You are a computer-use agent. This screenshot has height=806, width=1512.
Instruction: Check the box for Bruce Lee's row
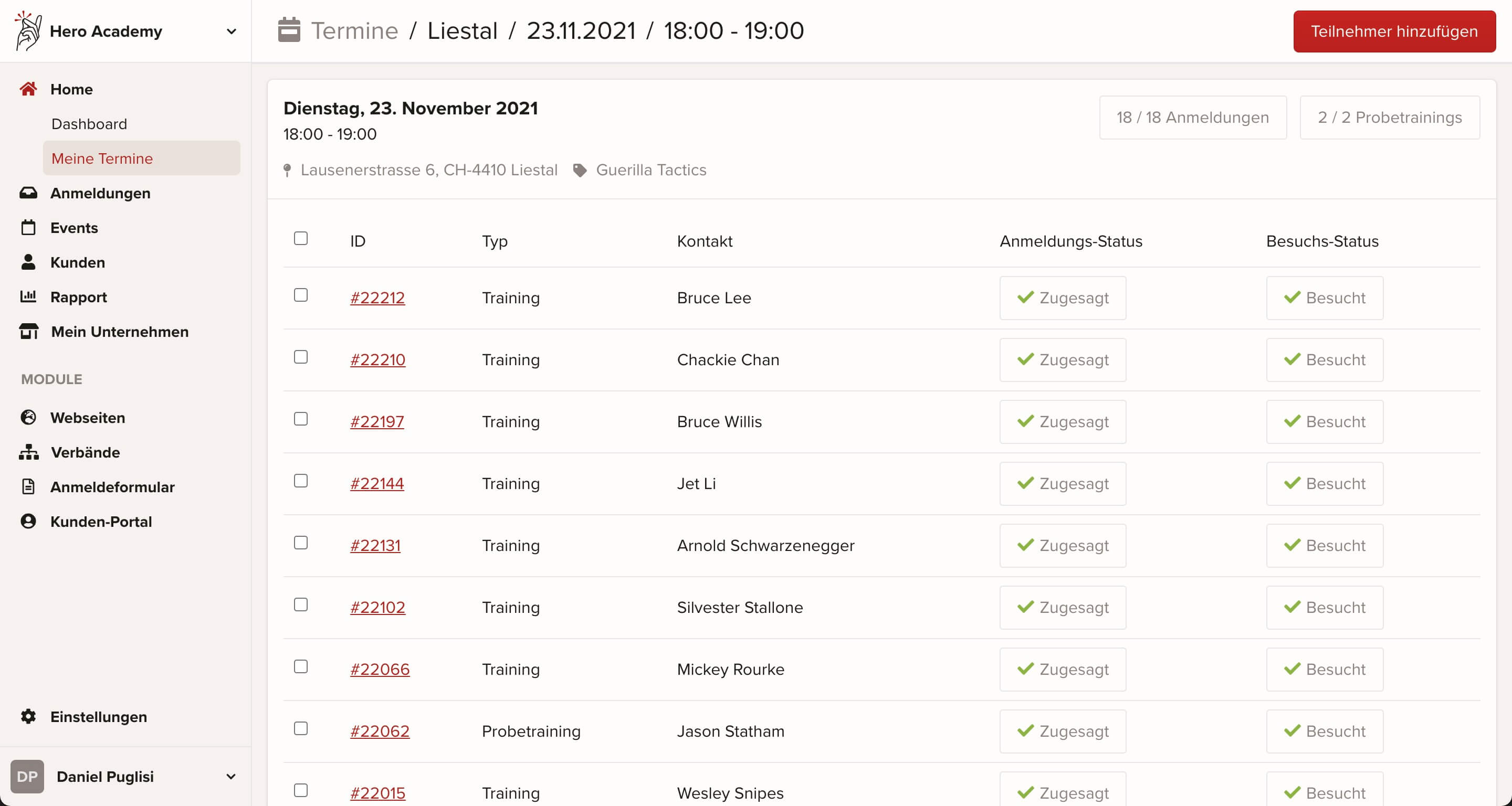click(300, 295)
